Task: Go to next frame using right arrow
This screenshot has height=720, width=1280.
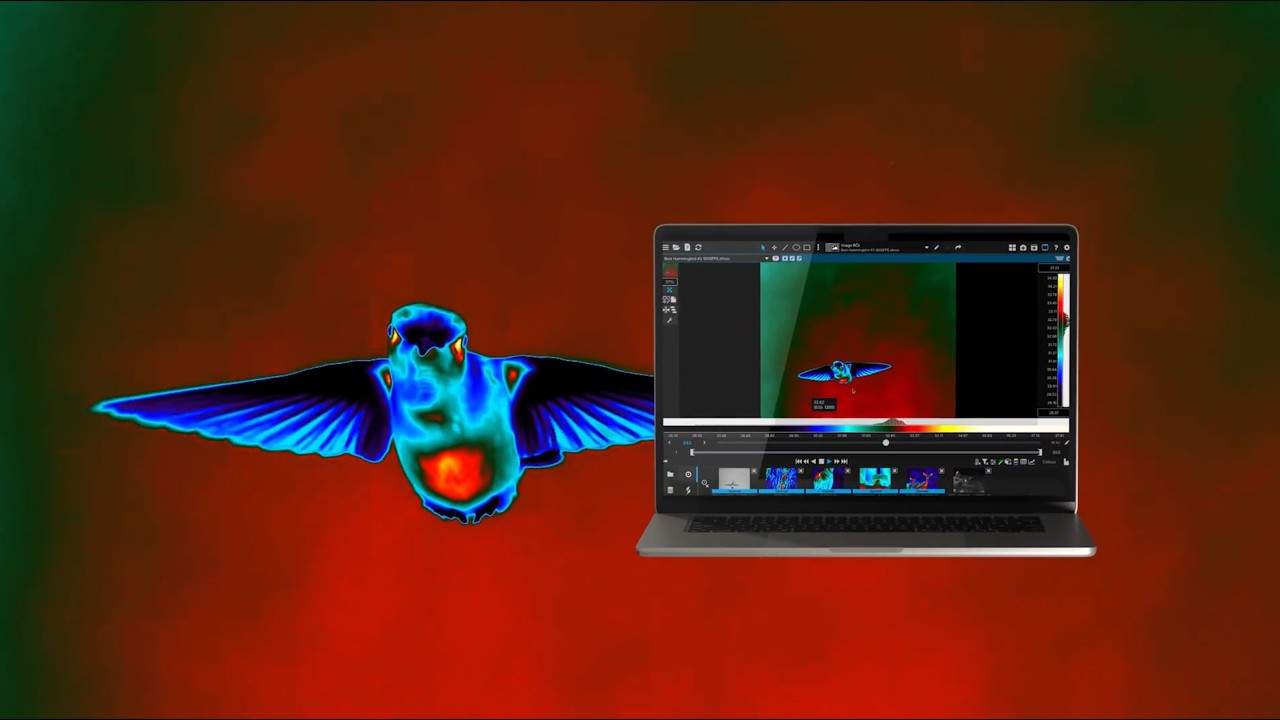Action: click(704, 442)
